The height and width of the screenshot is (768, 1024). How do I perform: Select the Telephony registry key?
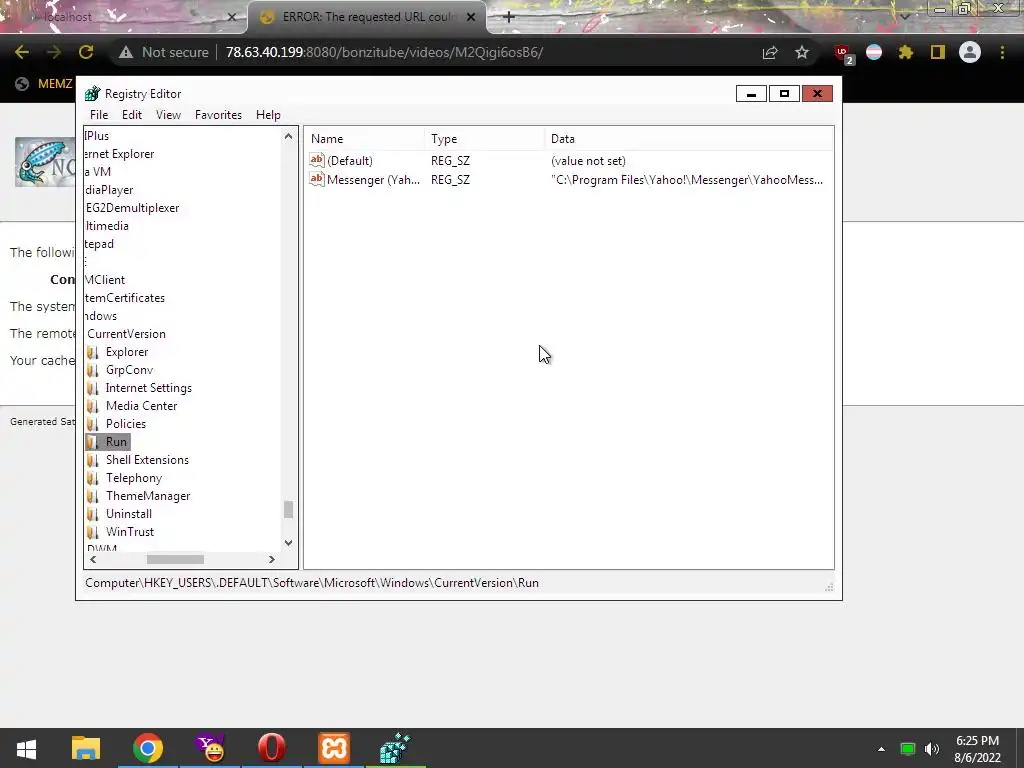click(x=134, y=478)
